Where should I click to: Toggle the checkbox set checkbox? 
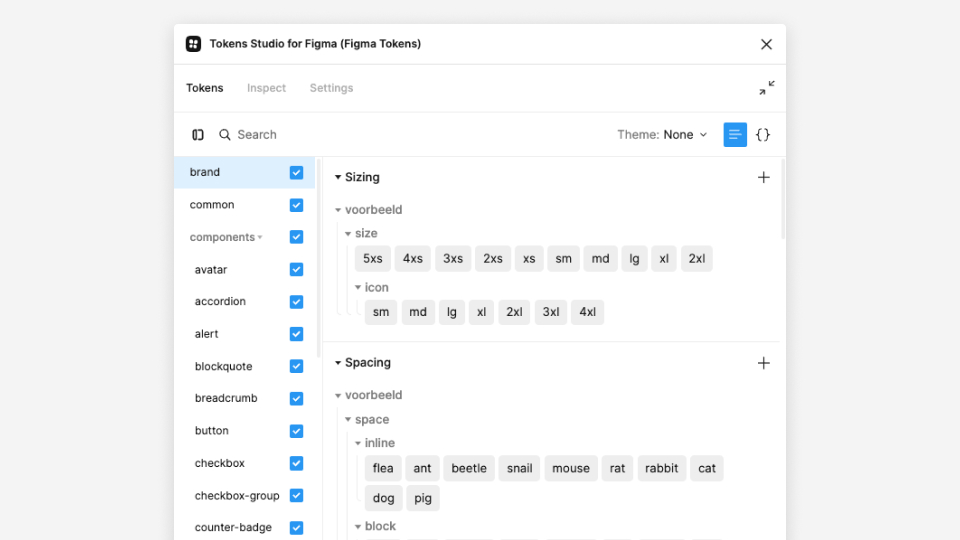point(296,463)
